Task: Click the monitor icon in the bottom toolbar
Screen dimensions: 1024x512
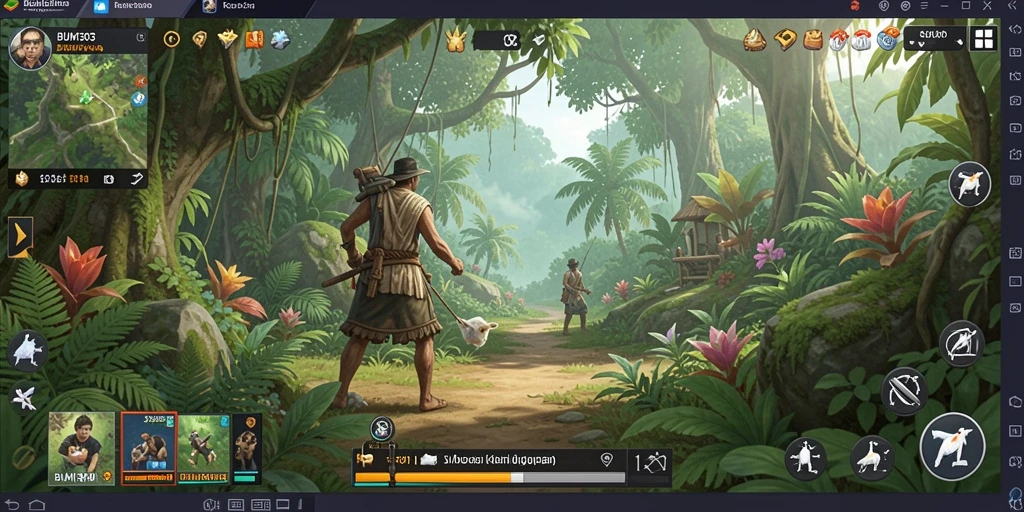Action: pos(283,504)
